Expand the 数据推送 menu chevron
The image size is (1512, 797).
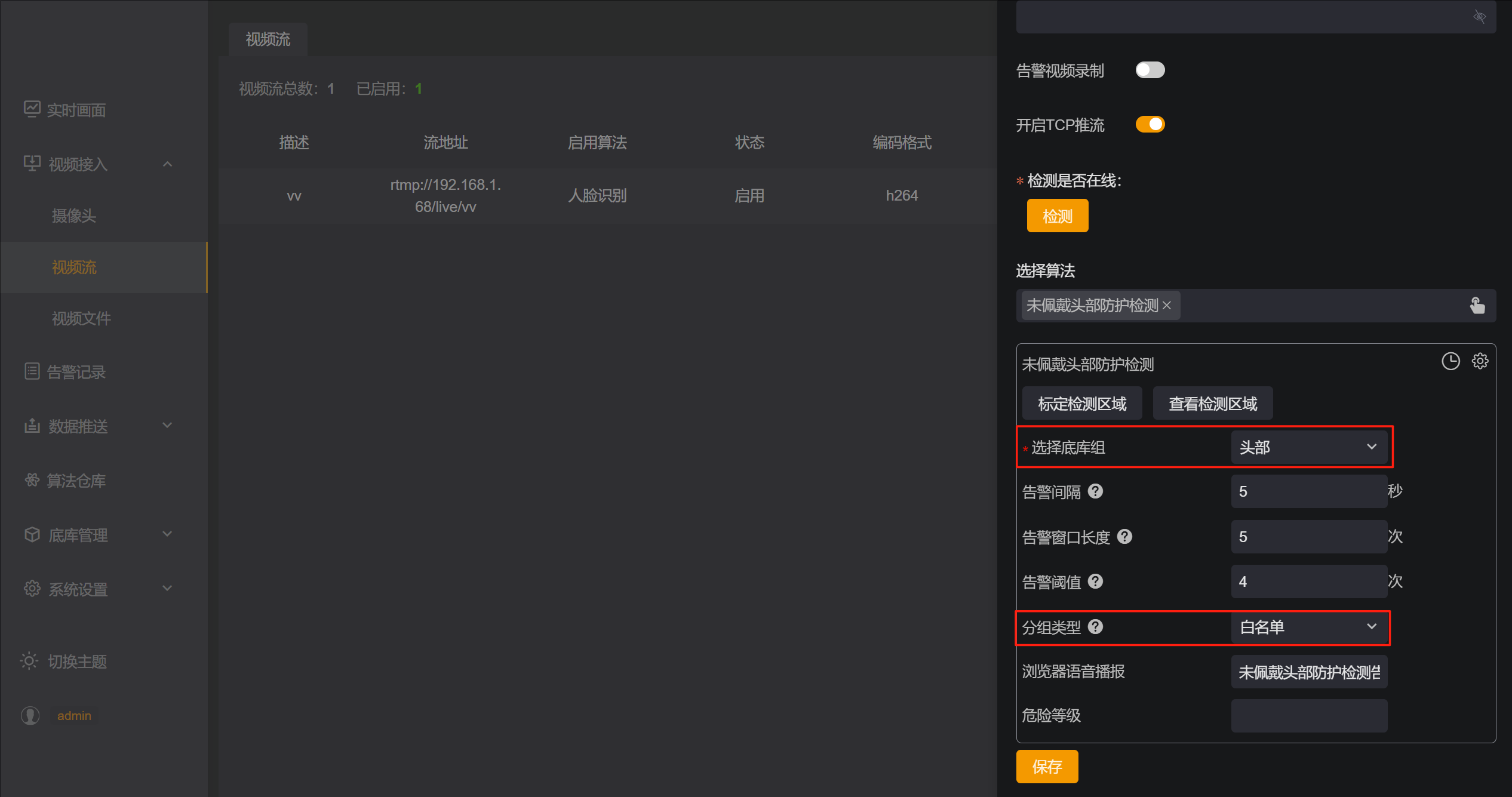pyautogui.click(x=168, y=425)
